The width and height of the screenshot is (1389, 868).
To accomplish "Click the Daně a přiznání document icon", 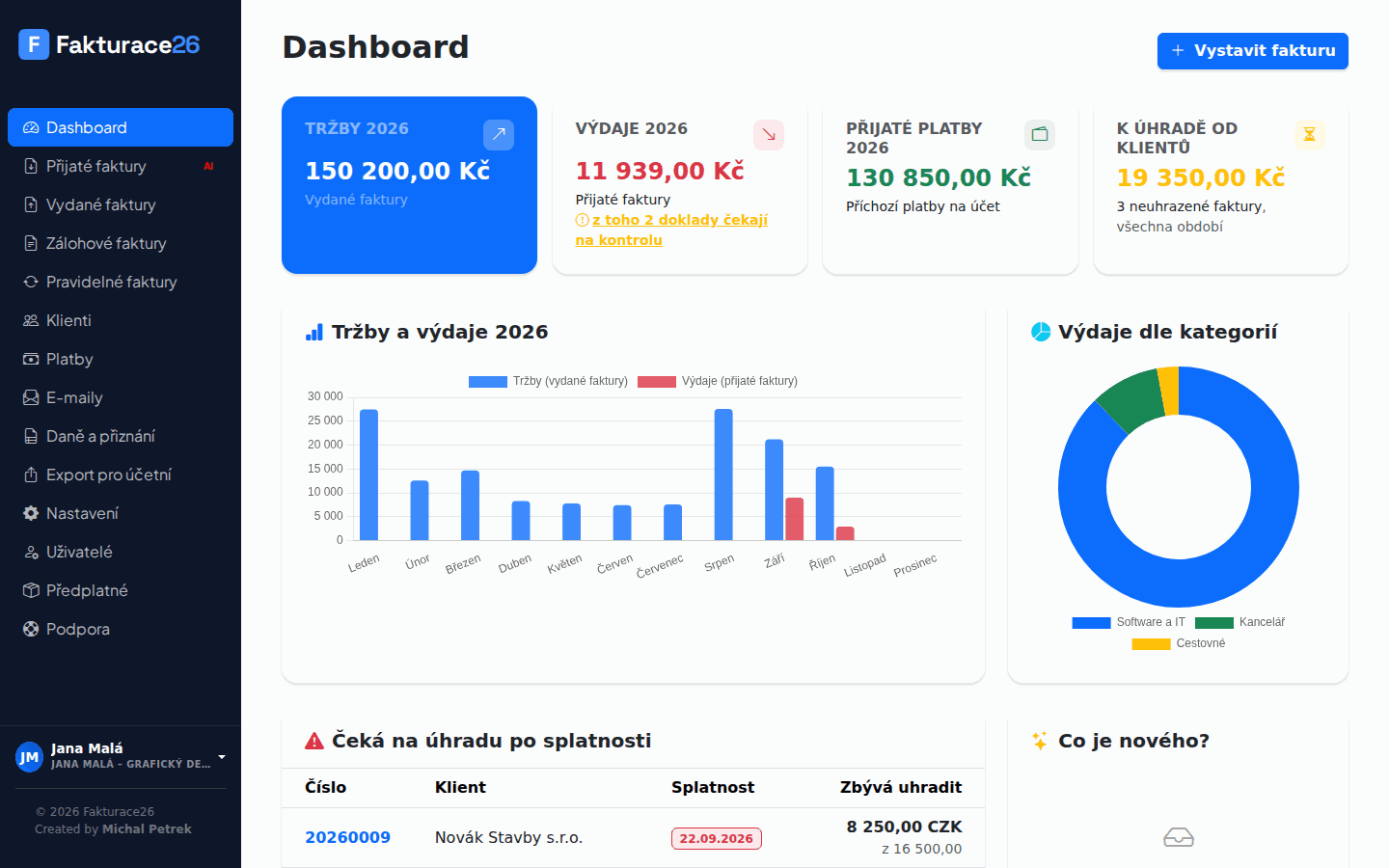I will coord(31,436).
